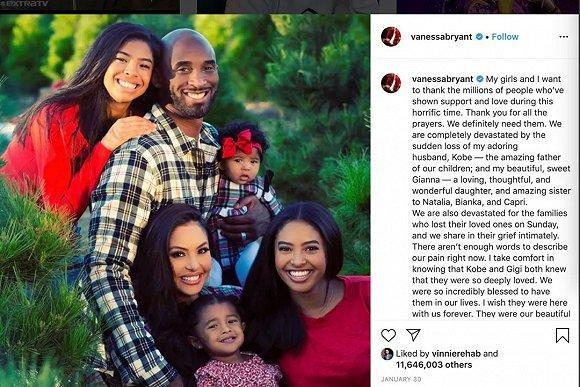
Task: Click the verified badge in the caption
Action: (480, 79)
